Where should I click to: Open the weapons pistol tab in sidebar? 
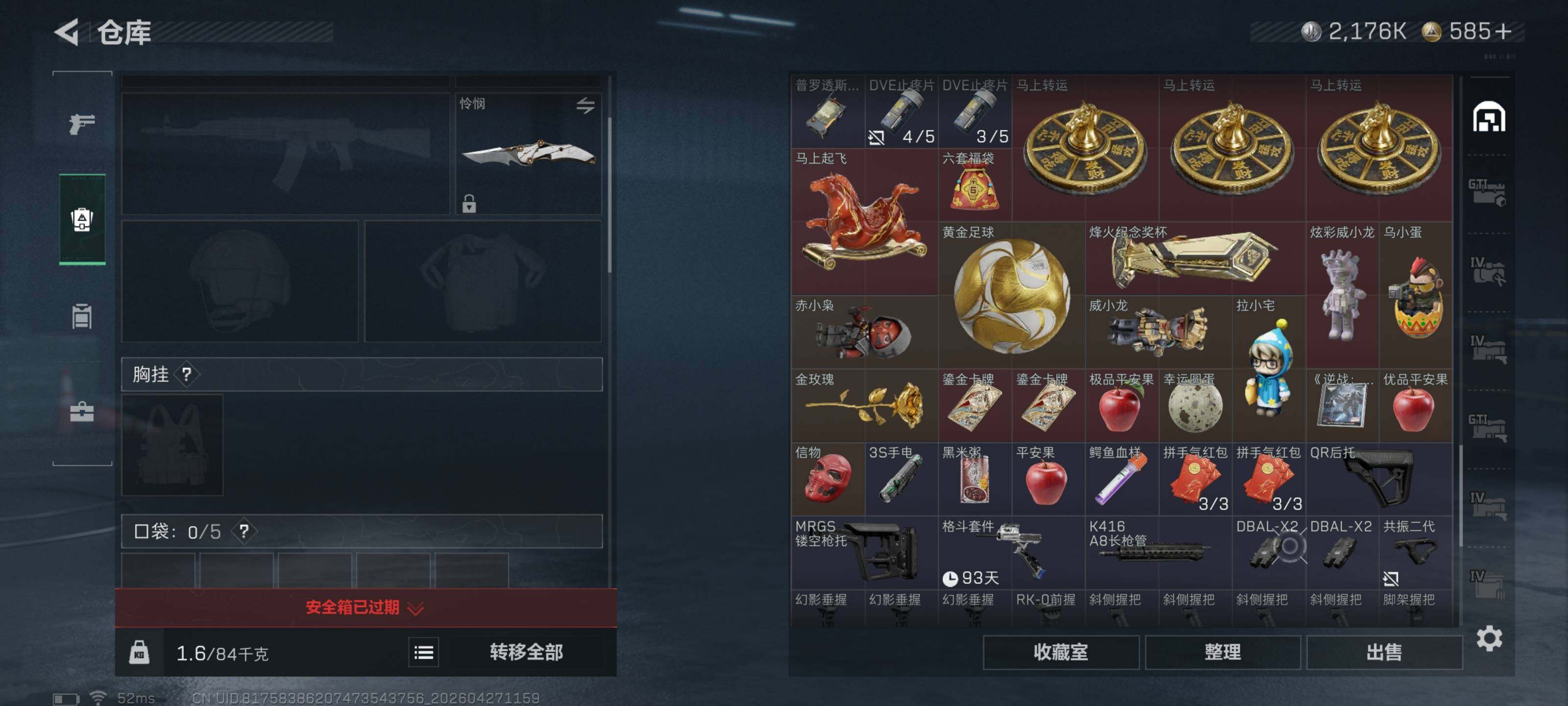81,124
